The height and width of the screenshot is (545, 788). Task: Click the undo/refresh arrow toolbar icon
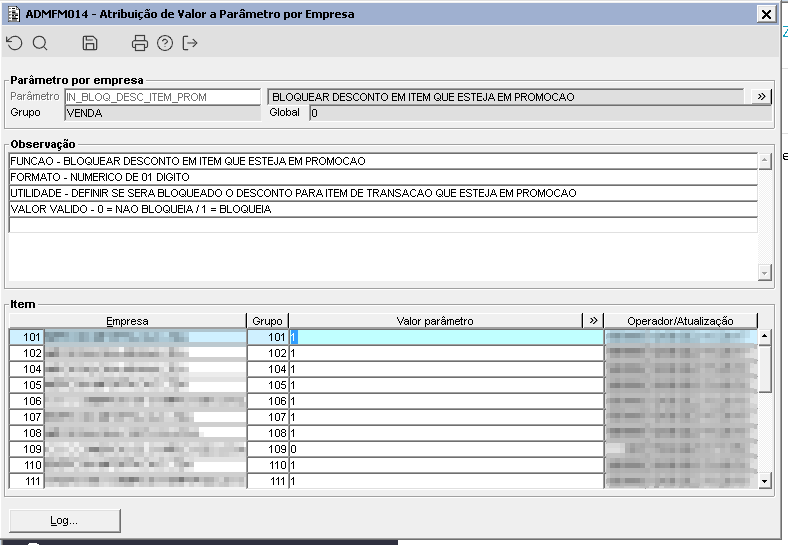15,43
